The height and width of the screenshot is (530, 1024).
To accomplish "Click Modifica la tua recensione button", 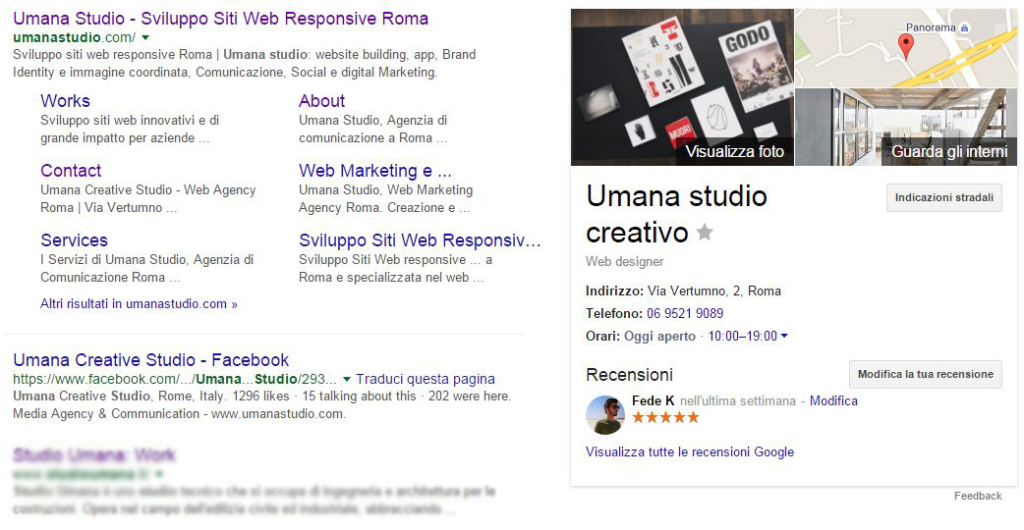I will point(925,375).
